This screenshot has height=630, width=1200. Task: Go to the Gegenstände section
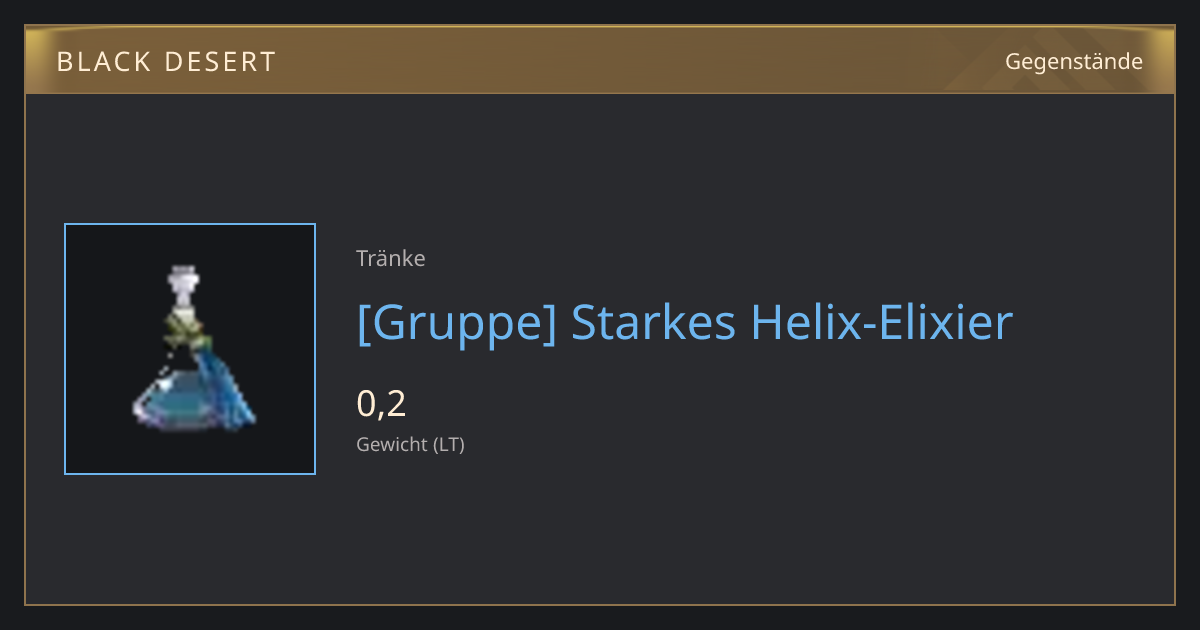tap(1074, 62)
